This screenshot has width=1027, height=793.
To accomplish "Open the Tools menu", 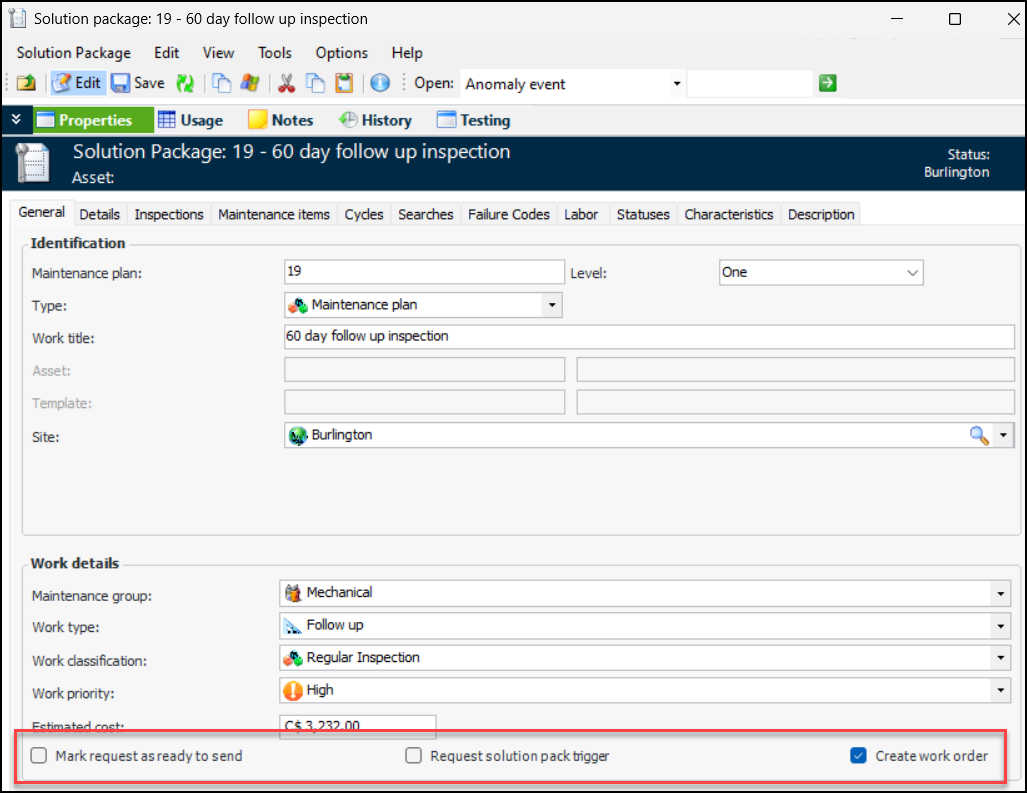I will point(275,53).
